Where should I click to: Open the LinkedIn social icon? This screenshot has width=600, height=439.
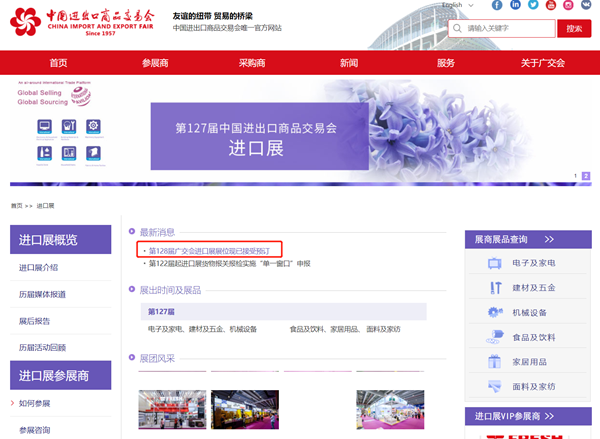(x=515, y=5)
